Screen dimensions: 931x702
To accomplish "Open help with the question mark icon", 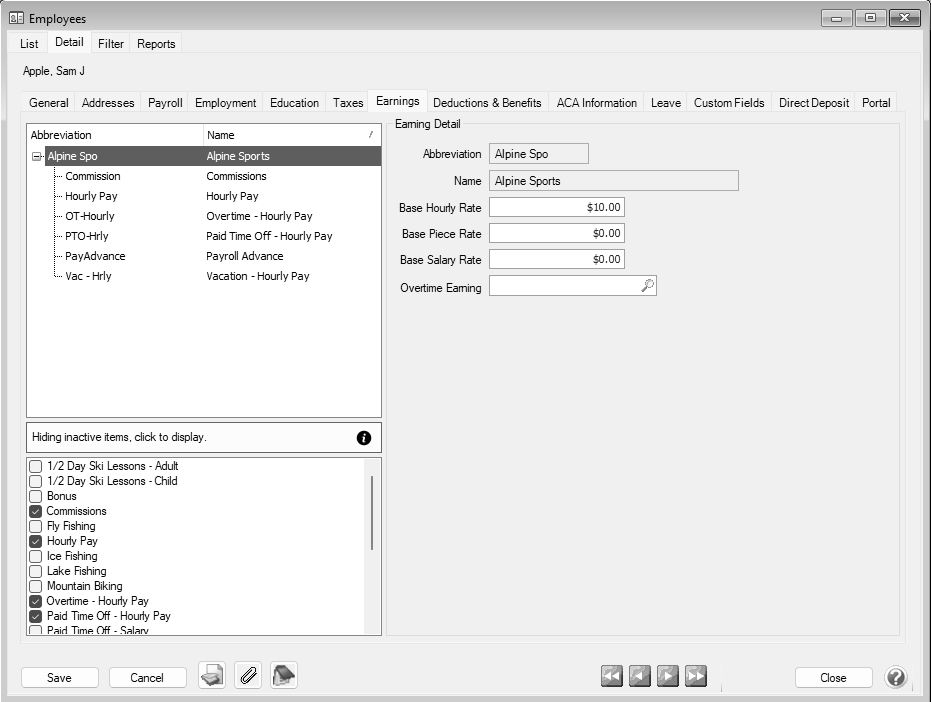I will tap(896, 677).
